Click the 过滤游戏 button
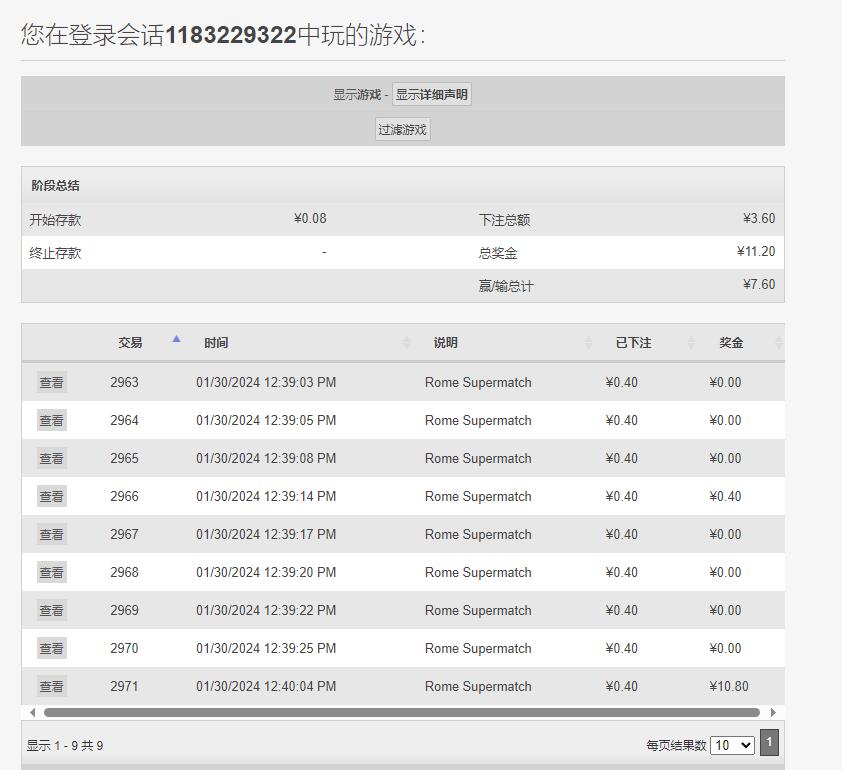 pyautogui.click(x=402, y=130)
